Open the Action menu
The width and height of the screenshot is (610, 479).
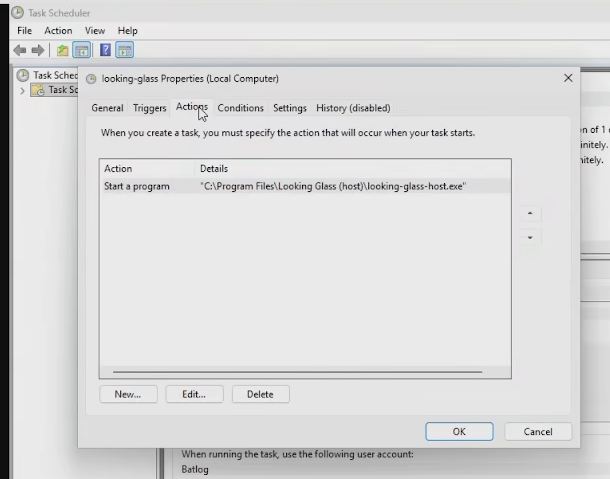tap(58, 31)
